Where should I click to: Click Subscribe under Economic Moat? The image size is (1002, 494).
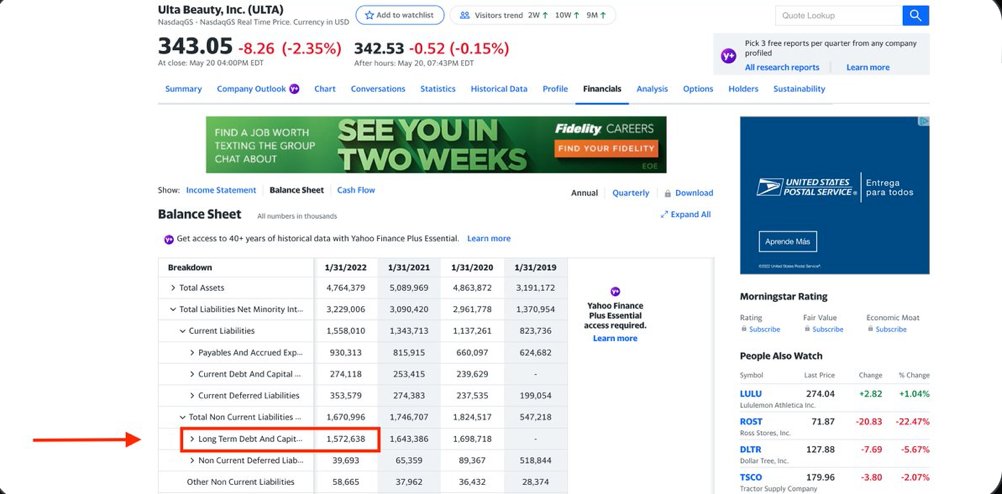click(891, 330)
